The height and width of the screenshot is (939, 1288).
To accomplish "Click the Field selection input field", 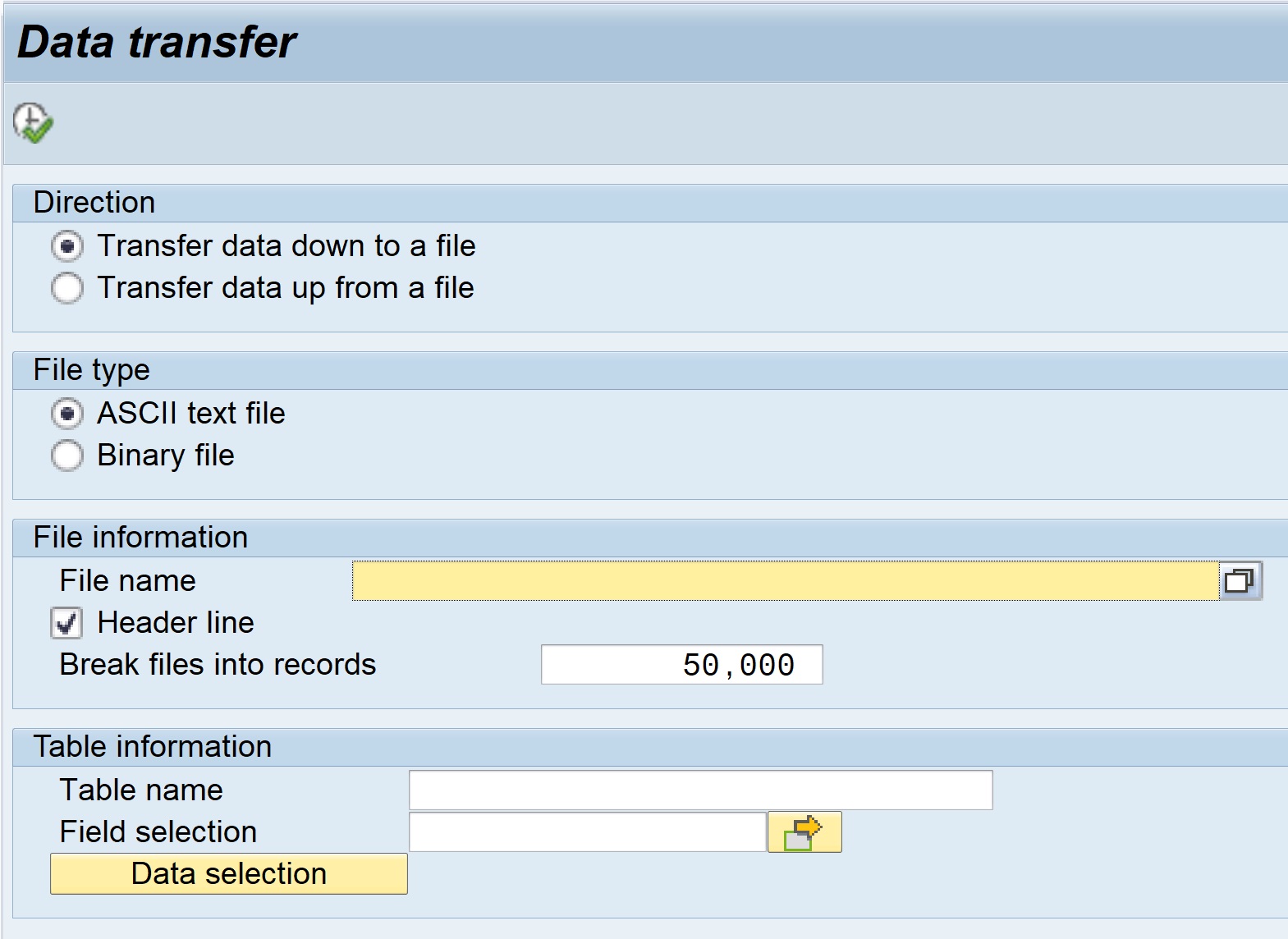I will click(588, 832).
